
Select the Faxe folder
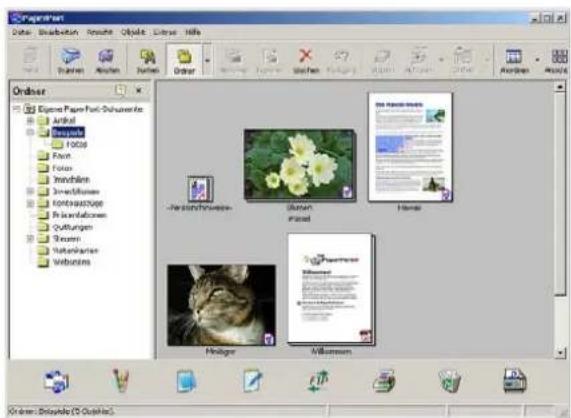pyautogui.click(x=62, y=156)
